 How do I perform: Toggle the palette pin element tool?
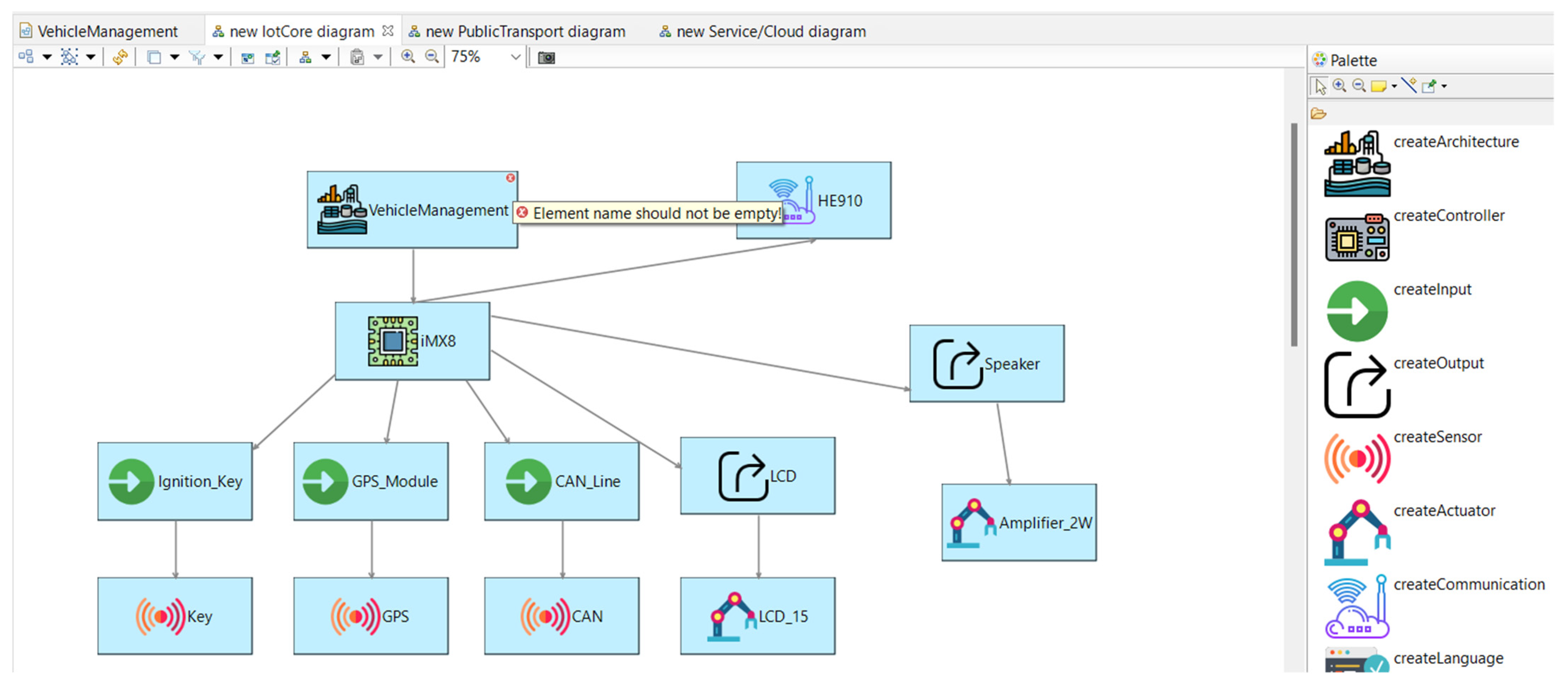pos(1429,86)
